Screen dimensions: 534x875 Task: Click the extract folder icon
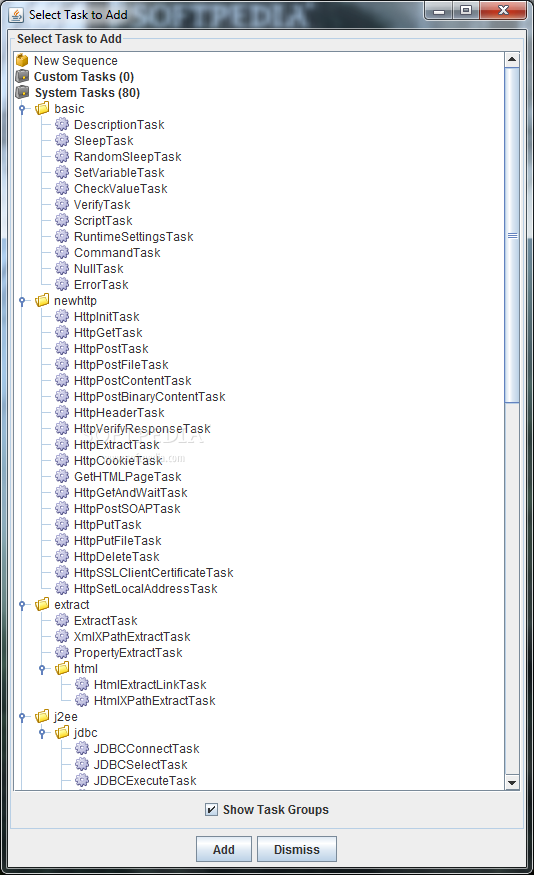(42, 604)
